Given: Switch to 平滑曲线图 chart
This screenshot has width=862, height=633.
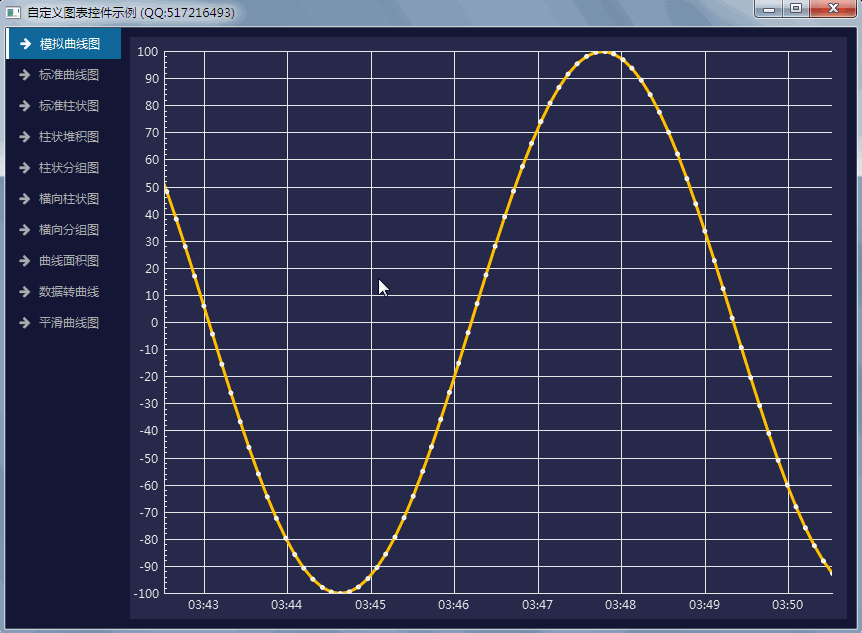Looking at the screenshot, I should pyautogui.click(x=63, y=322).
